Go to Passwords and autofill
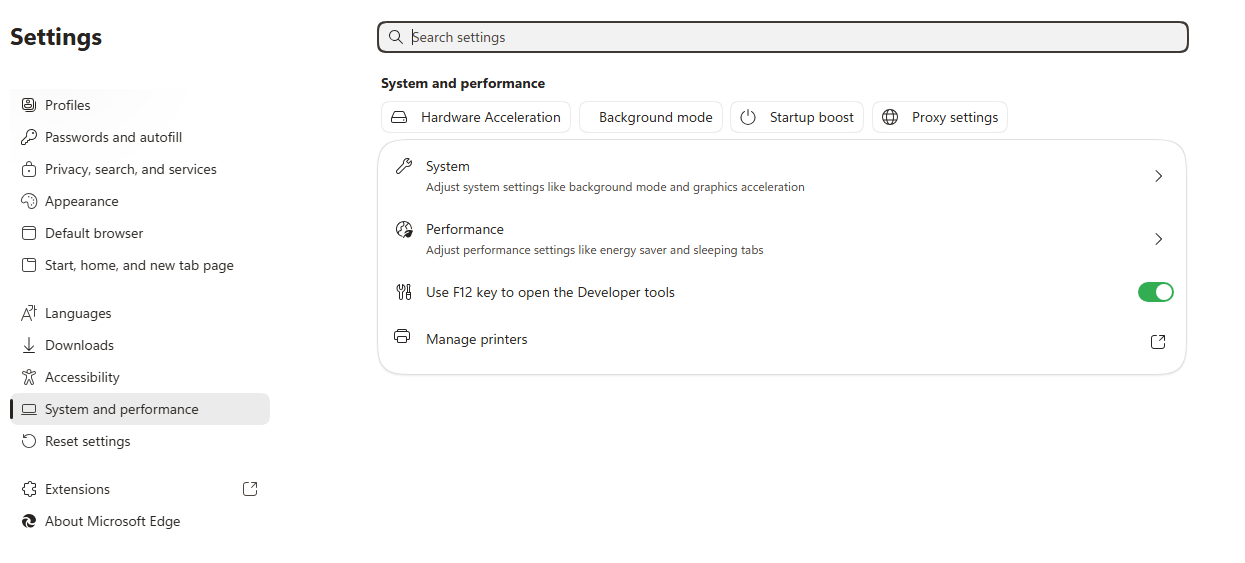The width and height of the screenshot is (1245, 563). tap(140, 137)
